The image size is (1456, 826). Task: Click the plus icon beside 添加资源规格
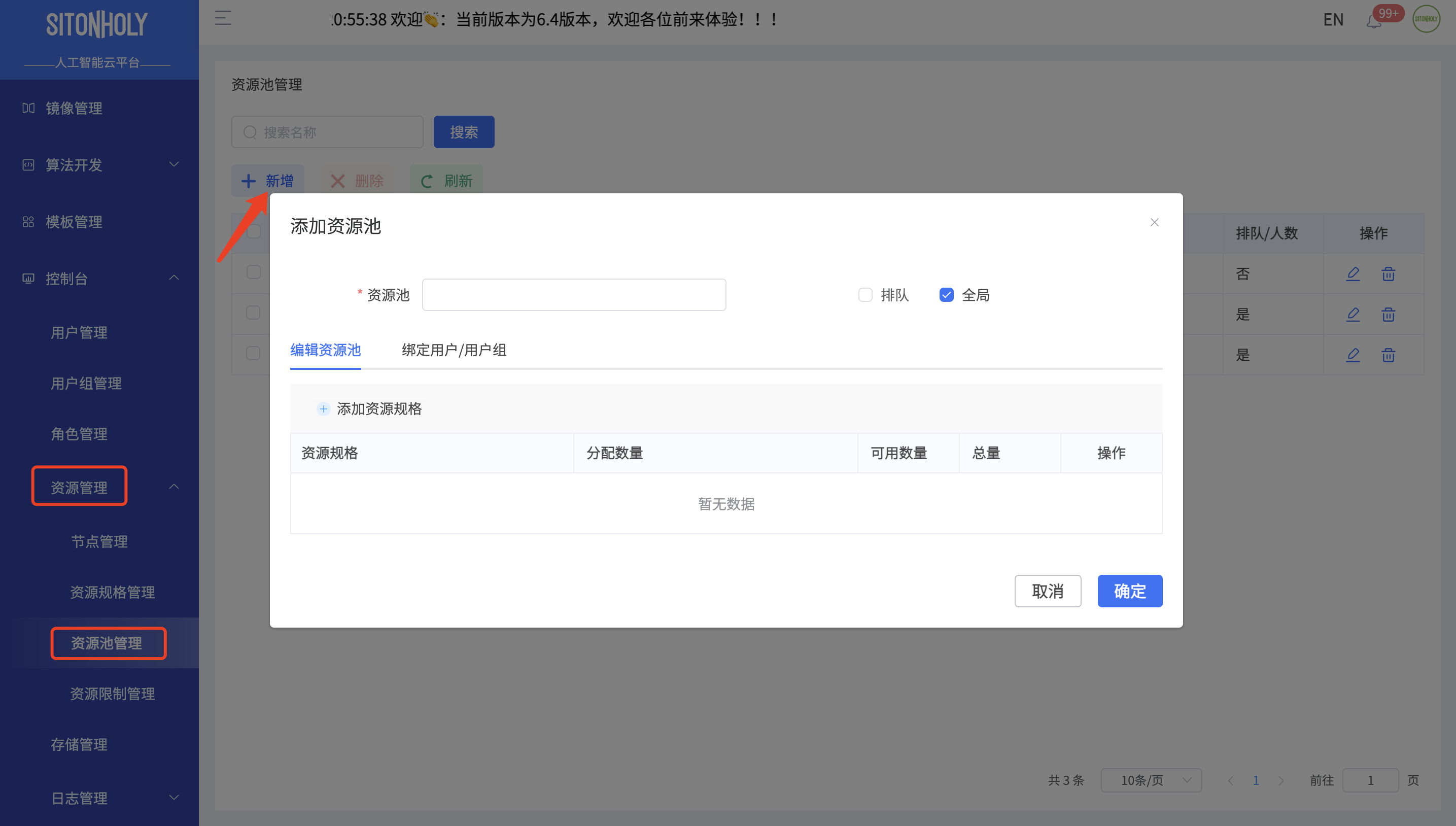tap(323, 408)
